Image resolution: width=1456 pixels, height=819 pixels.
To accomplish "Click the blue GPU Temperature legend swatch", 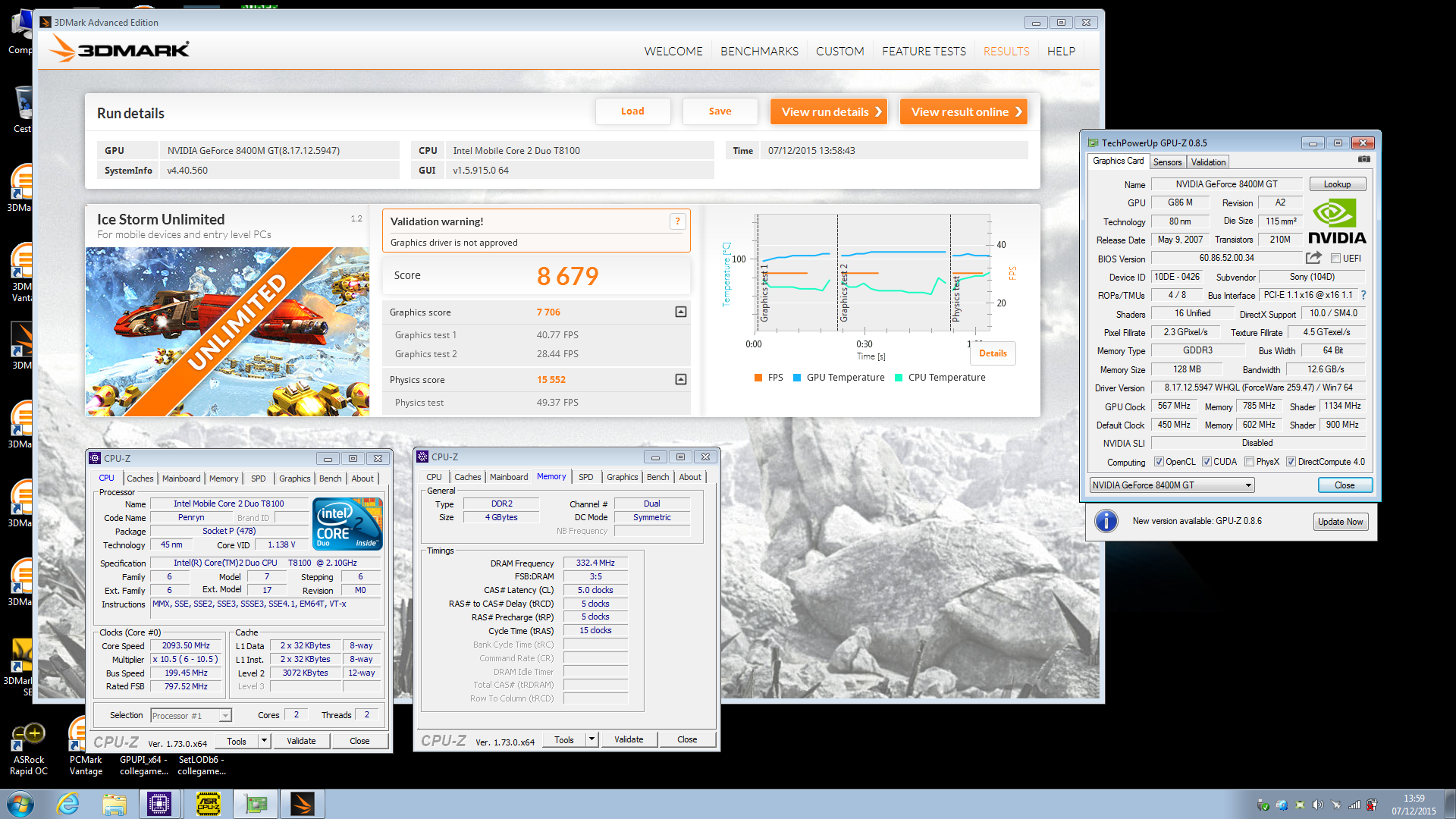I will point(797,378).
